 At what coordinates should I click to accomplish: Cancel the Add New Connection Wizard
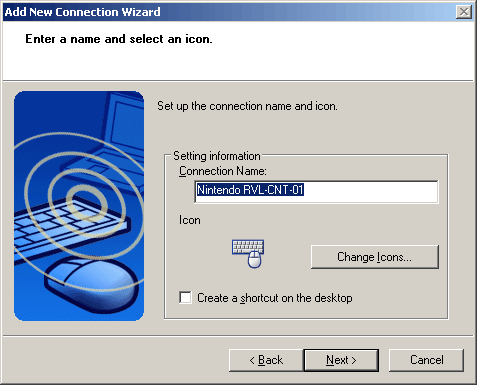click(x=426, y=360)
